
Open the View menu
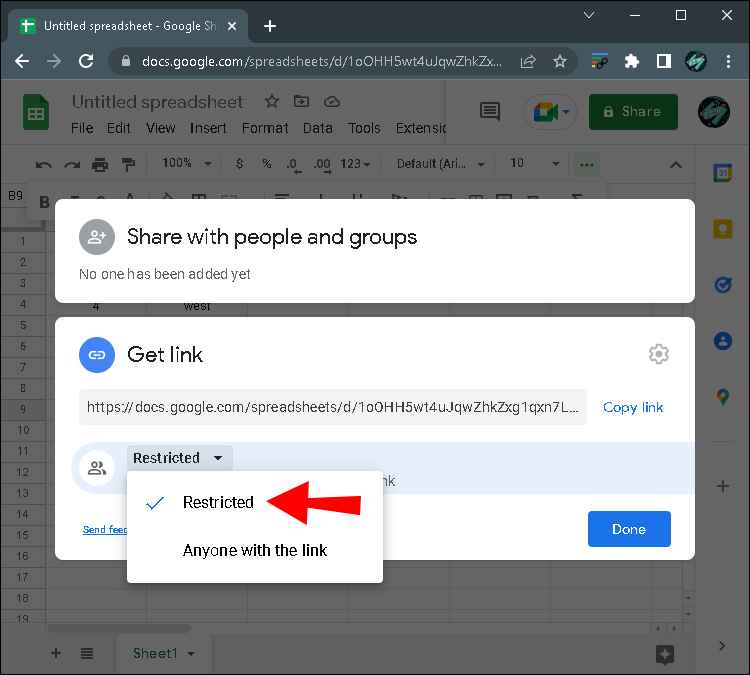tap(160, 128)
